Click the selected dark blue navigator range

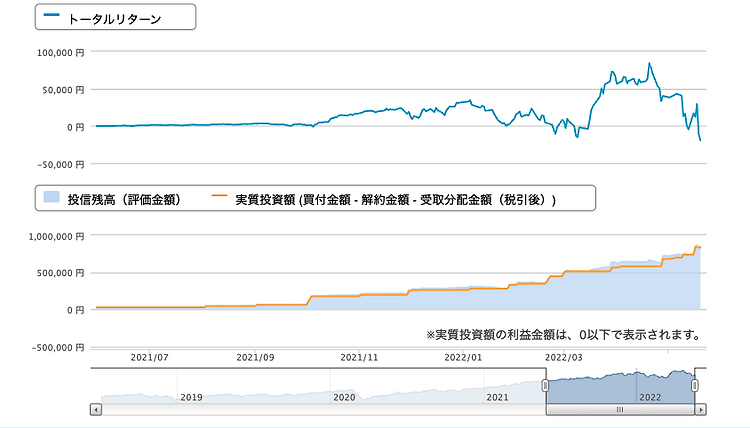point(620,386)
